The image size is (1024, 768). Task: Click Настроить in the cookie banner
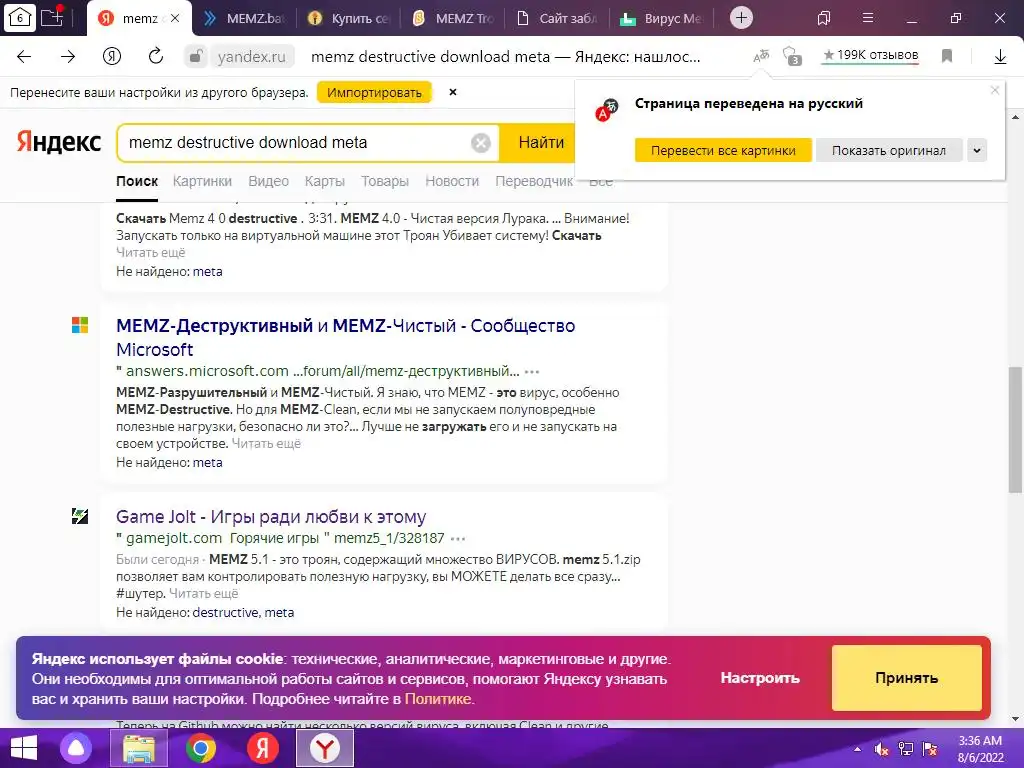760,678
